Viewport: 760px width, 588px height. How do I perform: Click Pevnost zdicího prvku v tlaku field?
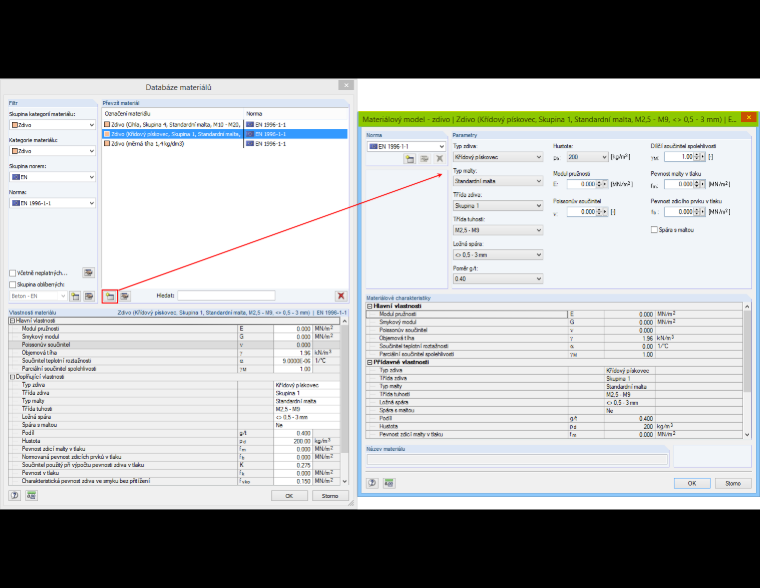[x=679, y=212]
